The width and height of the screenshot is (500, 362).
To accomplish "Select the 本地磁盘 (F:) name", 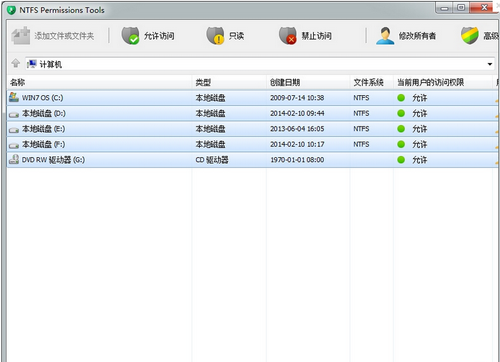I will pos(43,144).
